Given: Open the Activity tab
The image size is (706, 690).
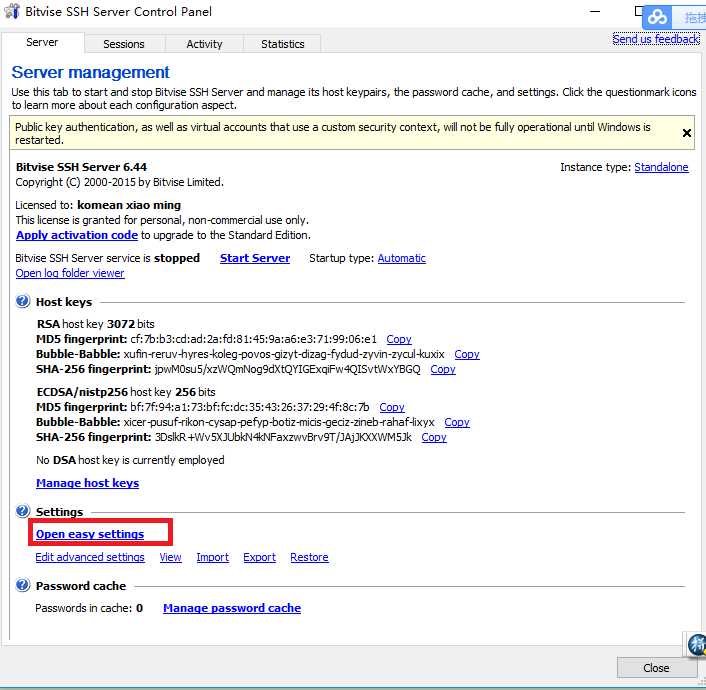Looking at the screenshot, I should click(x=204, y=44).
